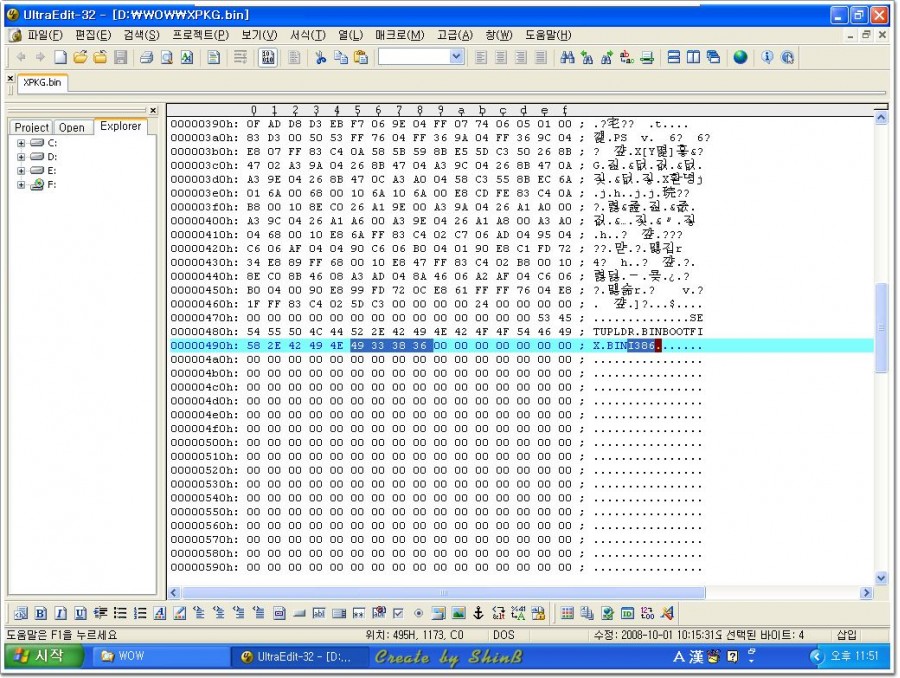This screenshot has height=678, width=900.
Task: Tile windows vertically icon
Action: (693, 57)
